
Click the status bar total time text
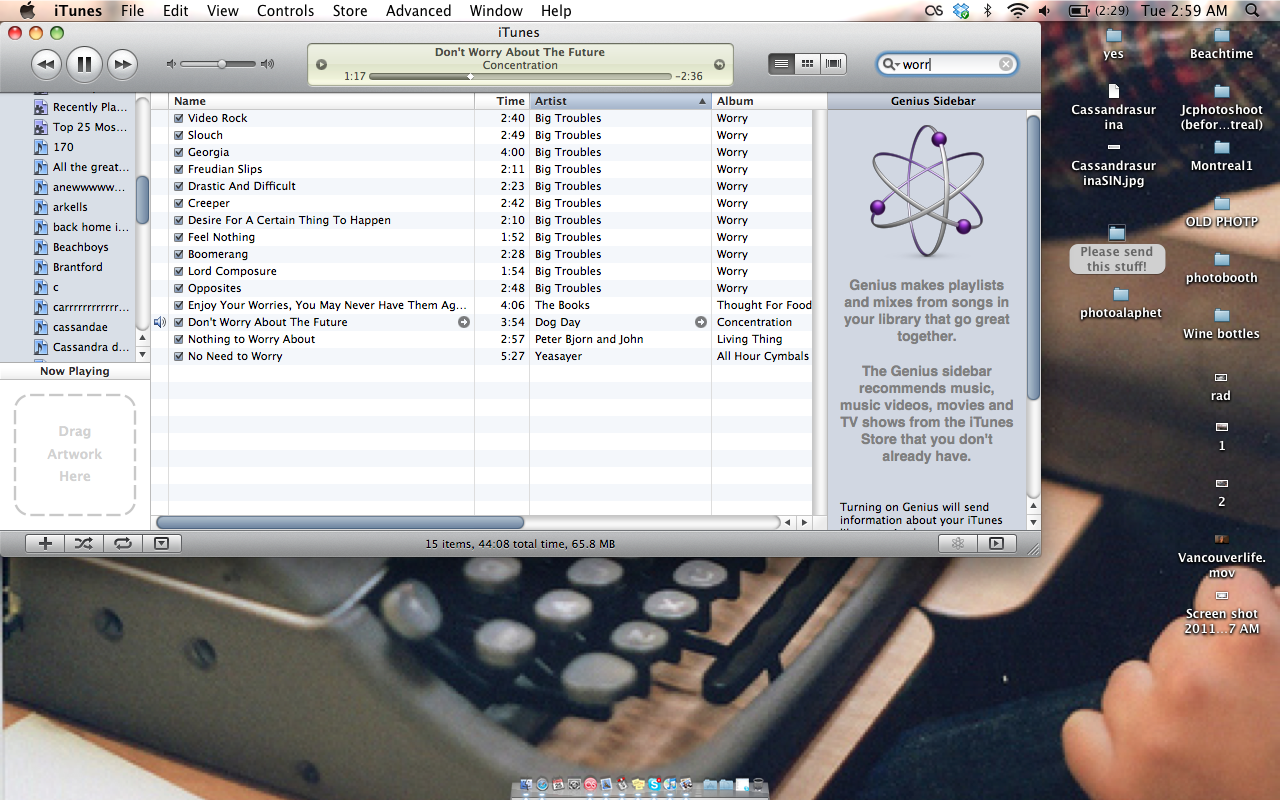520,544
